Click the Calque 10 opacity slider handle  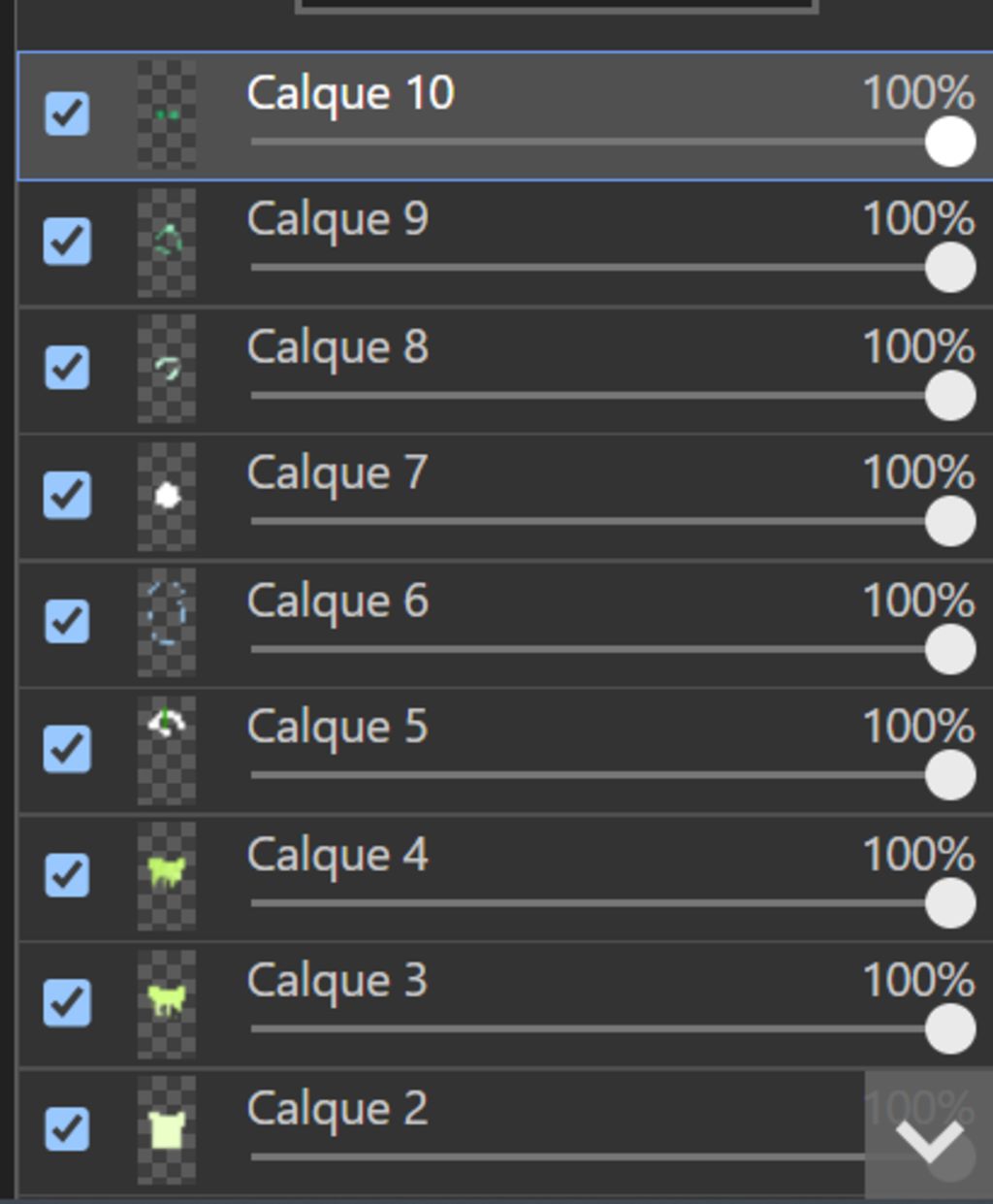click(950, 142)
